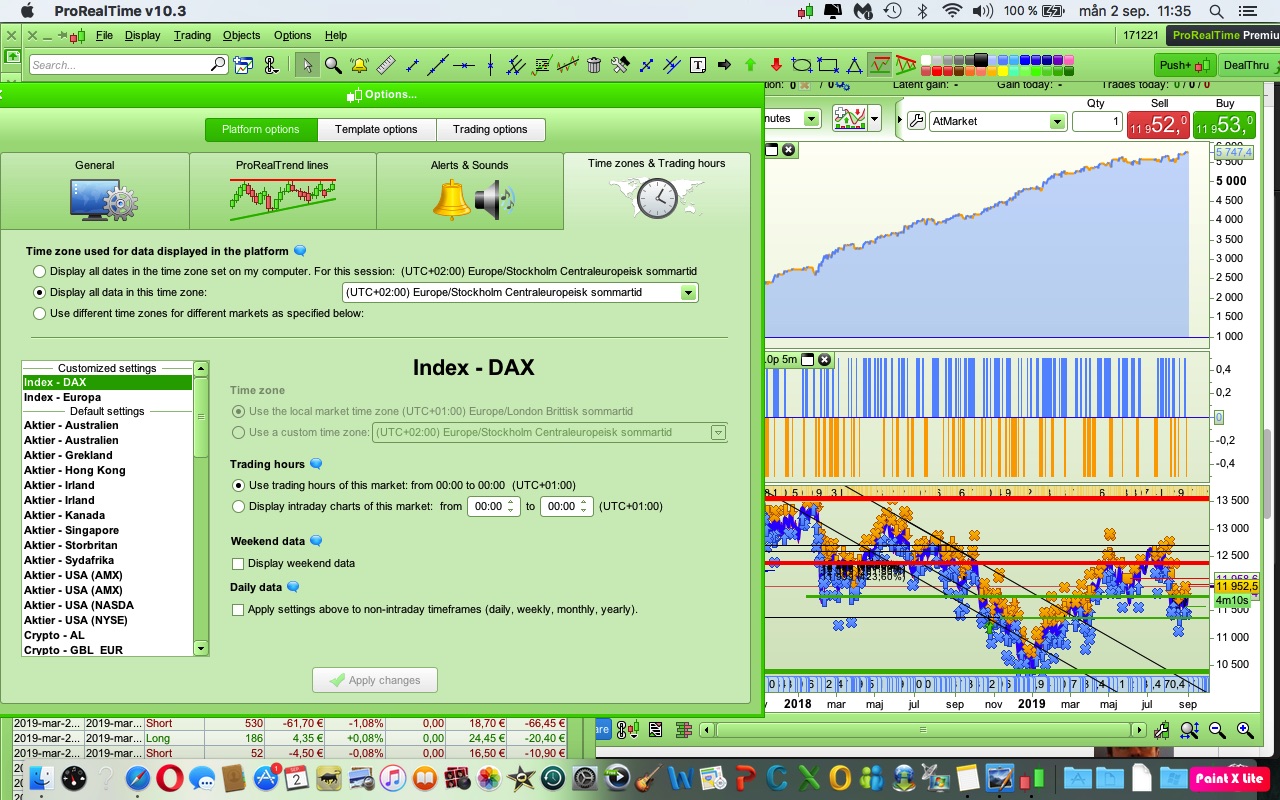Select the arrow cursor tool
The width and height of the screenshot is (1280, 800).
(307, 65)
